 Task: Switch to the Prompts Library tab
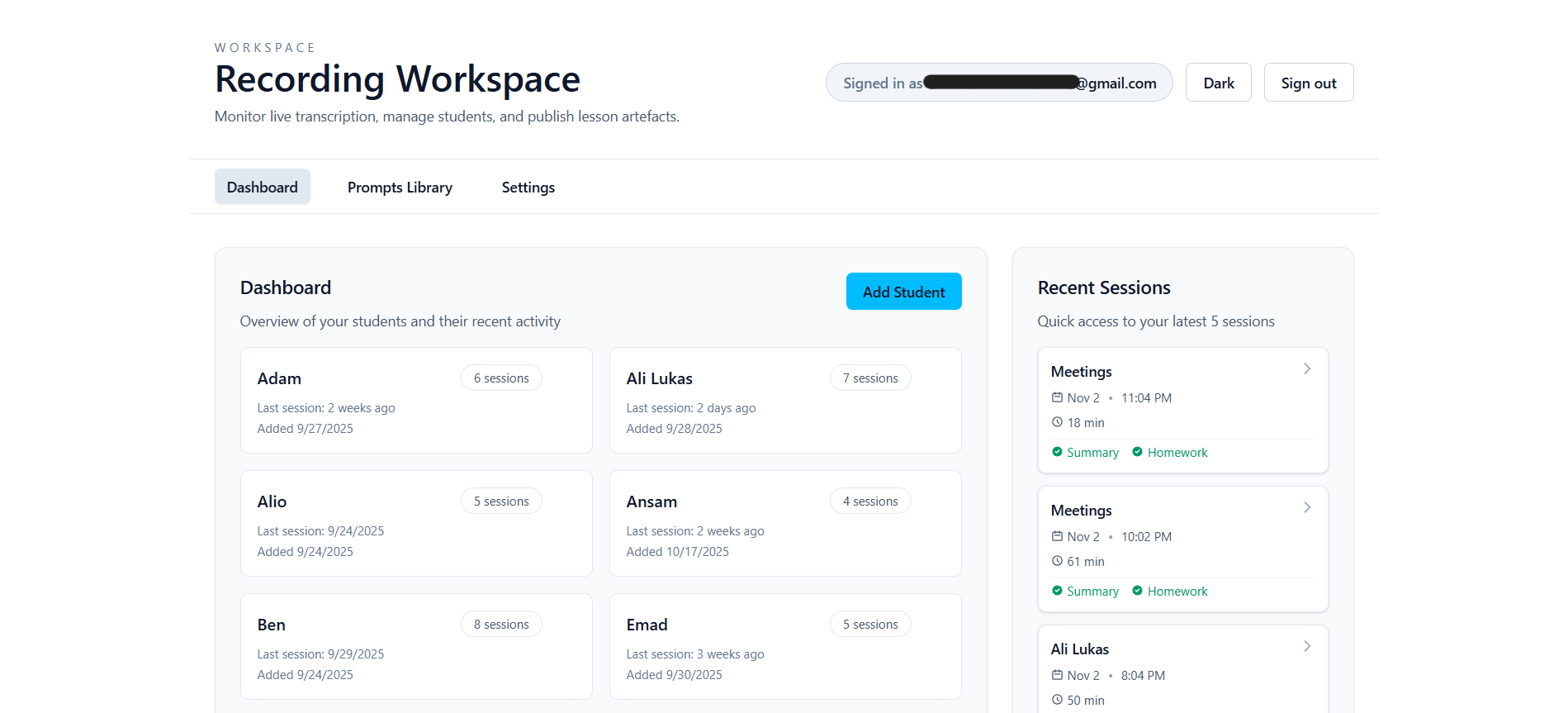[400, 188]
